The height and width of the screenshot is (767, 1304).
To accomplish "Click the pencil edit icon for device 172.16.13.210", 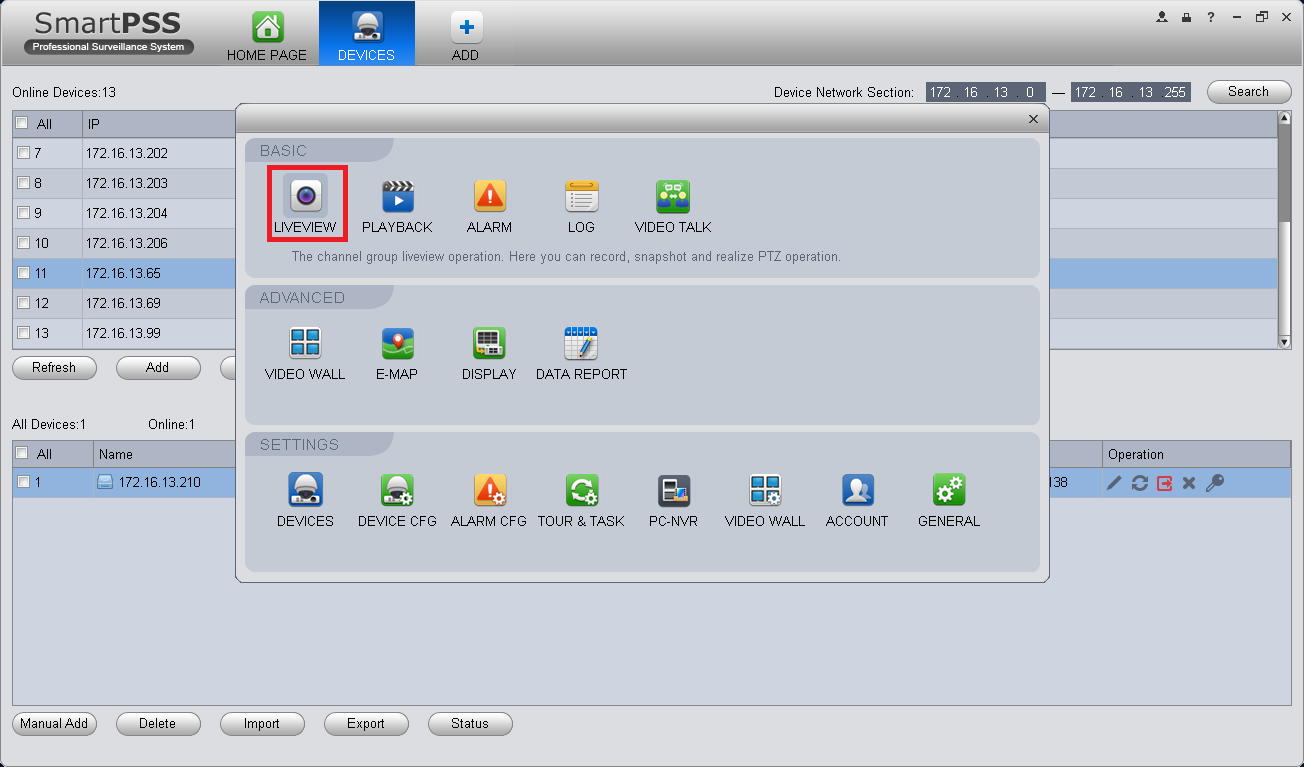I will click(1114, 483).
